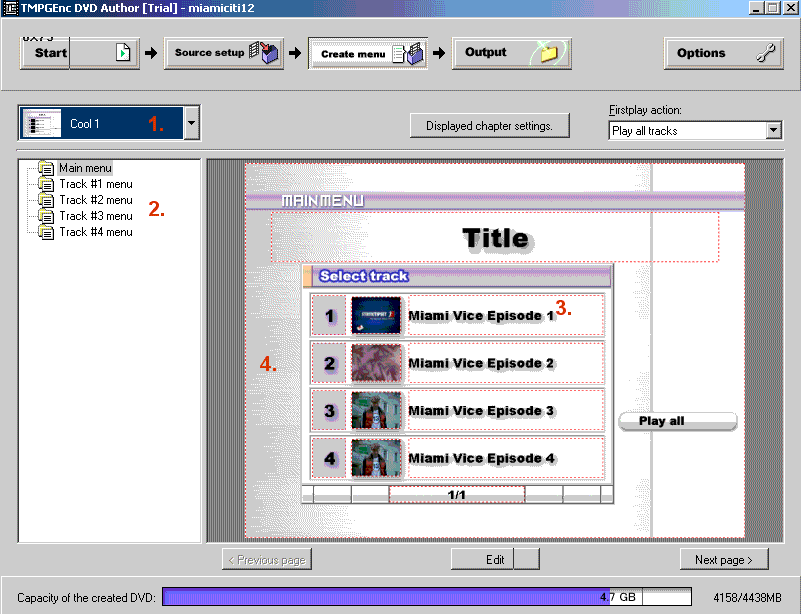This screenshot has width=801, height=614.
Task: Click the Miami Vice Episode 4 thumbnail
Action: 376,458
